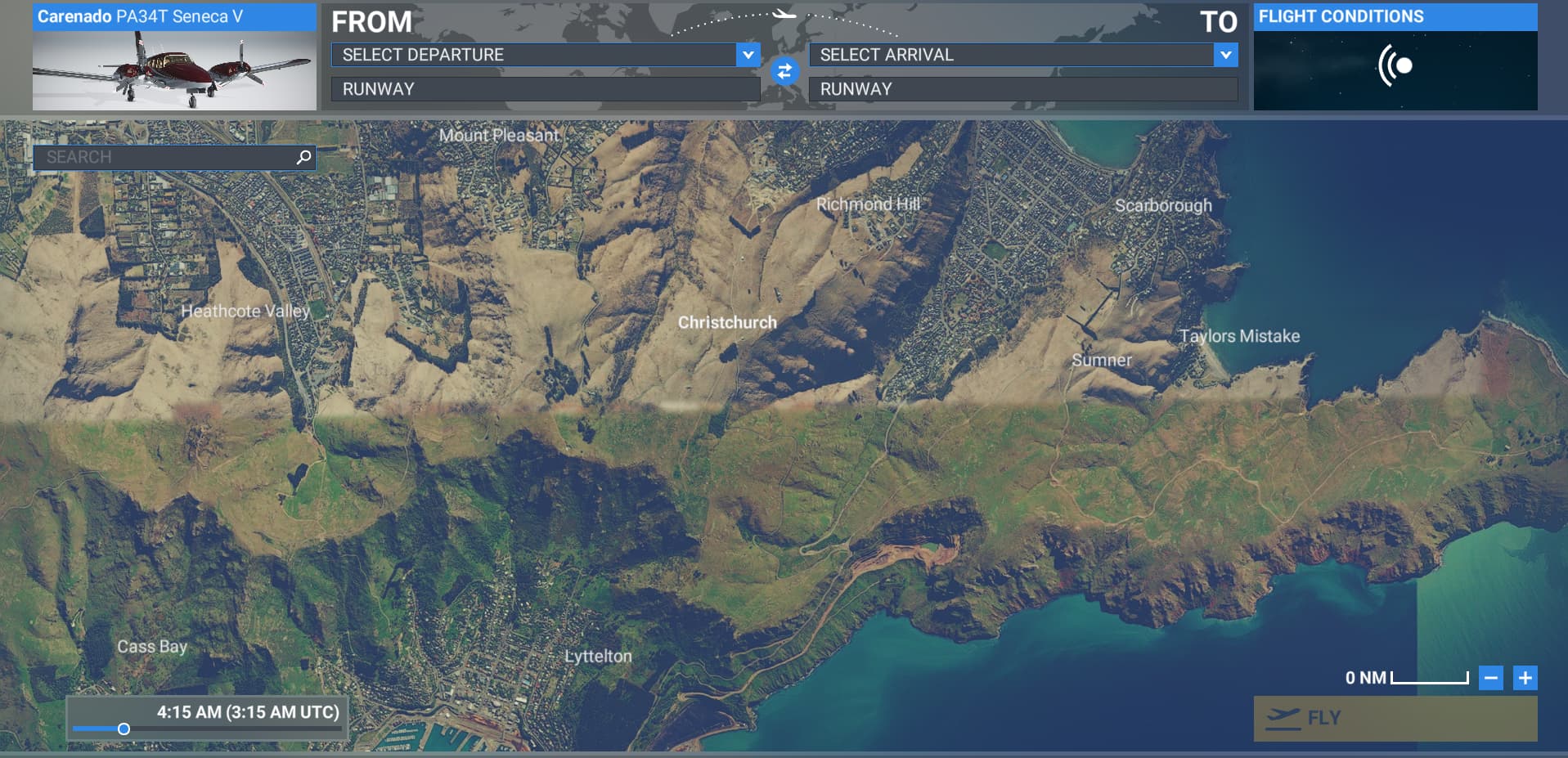This screenshot has height=758, width=1568.
Task: Open the Carenado Seneca V aircraft thumbnail
Action: point(174,70)
